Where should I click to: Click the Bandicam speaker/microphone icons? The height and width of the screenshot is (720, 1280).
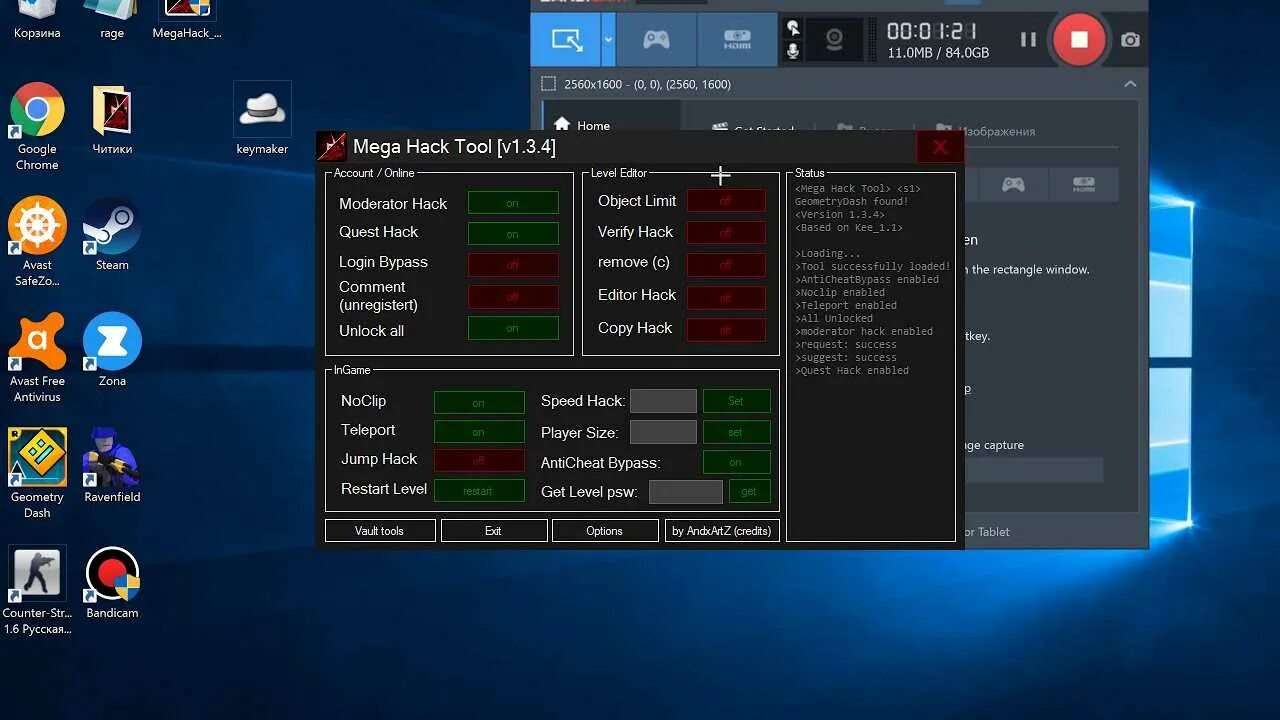point(793,40)
